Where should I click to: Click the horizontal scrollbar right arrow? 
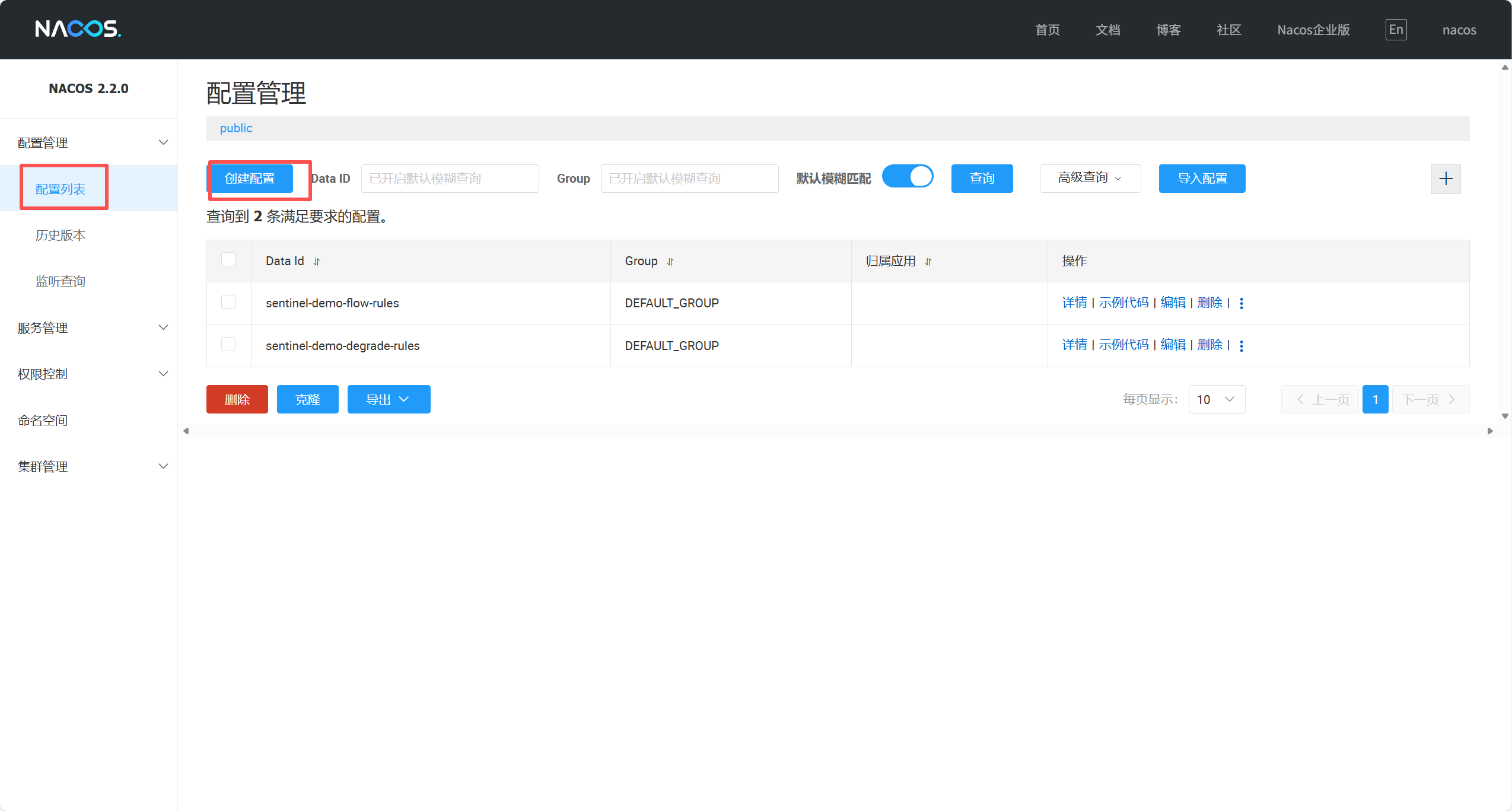pyautogui.click(x=1490, y=431)
